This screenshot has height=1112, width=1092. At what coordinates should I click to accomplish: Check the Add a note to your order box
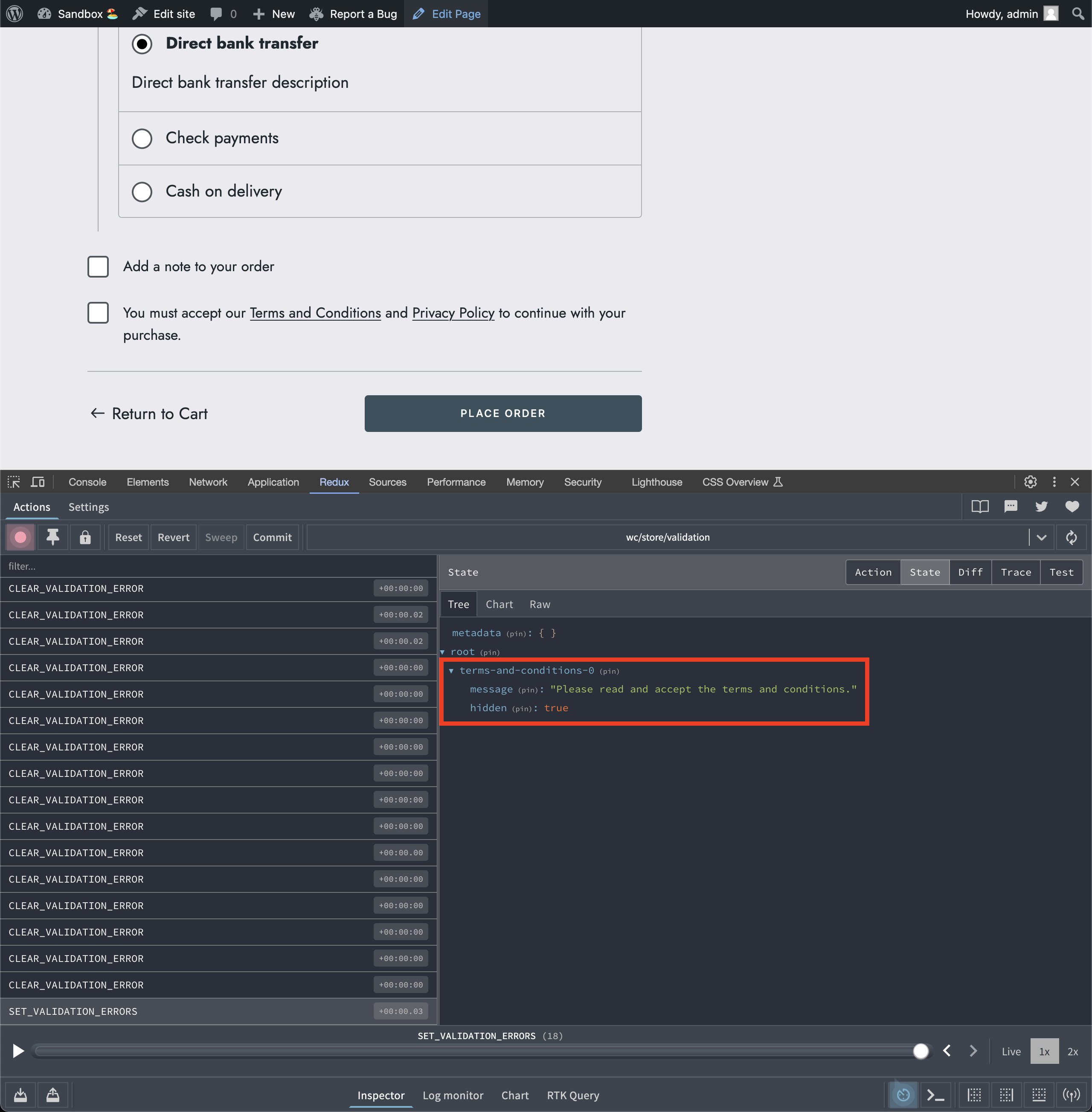(x=98, y=266)
